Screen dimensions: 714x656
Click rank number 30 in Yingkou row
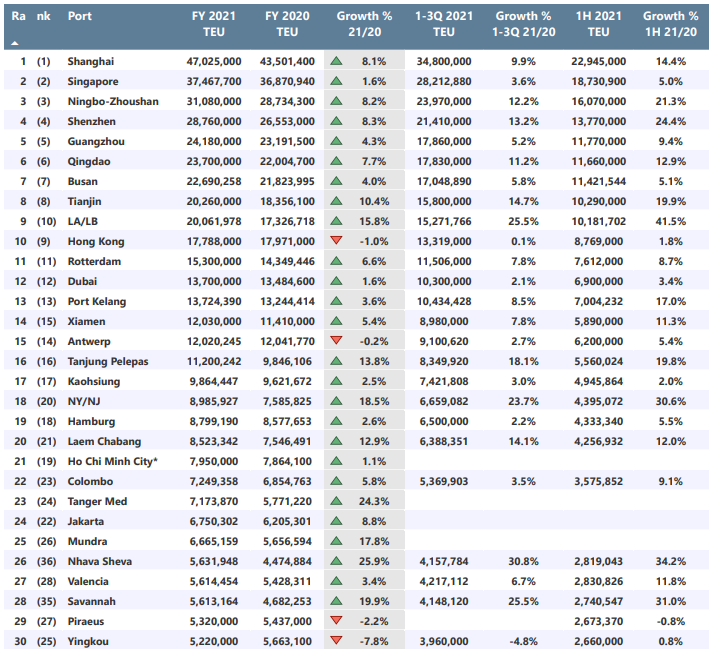tap(20, 641)
